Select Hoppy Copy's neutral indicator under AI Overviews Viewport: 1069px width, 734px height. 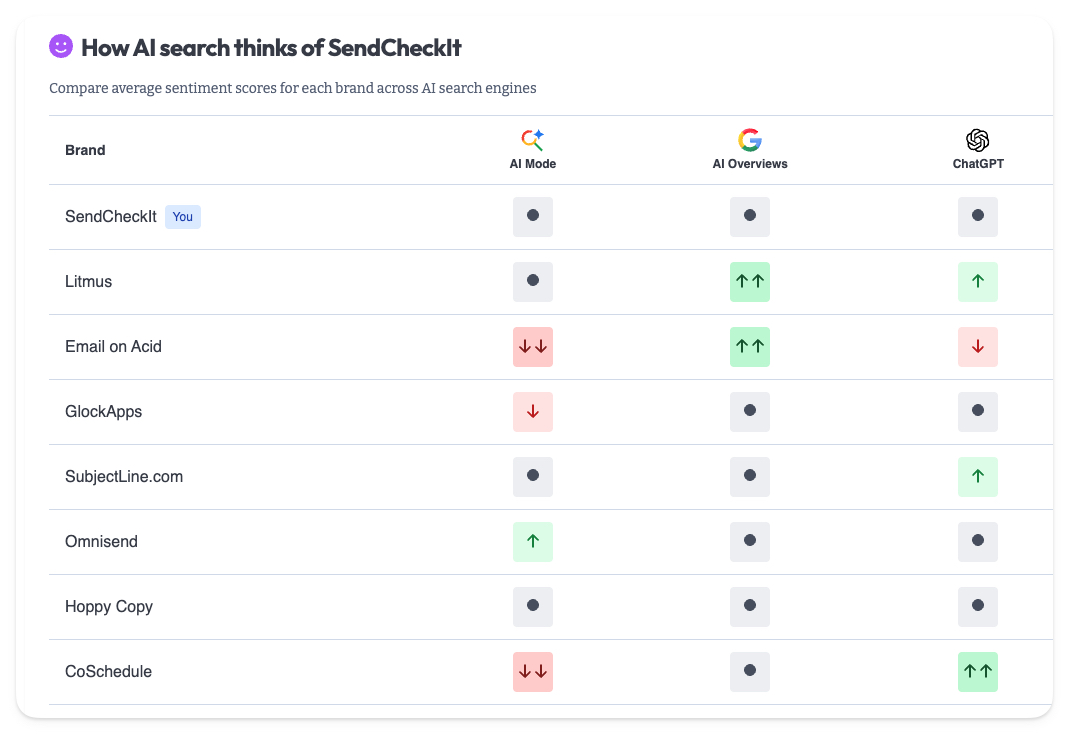point(749,606)
